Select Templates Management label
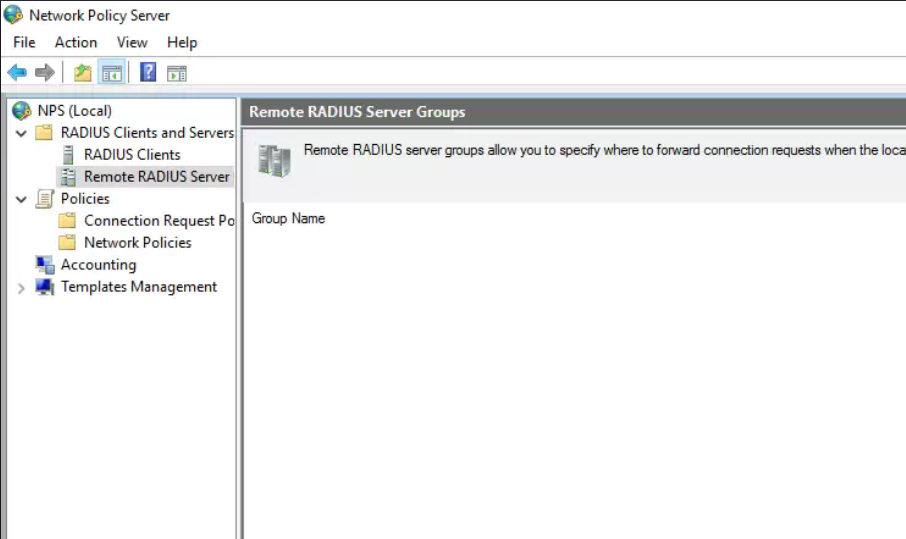The width and height of the screenshot is (906, 539). click(x=139, y=286)
